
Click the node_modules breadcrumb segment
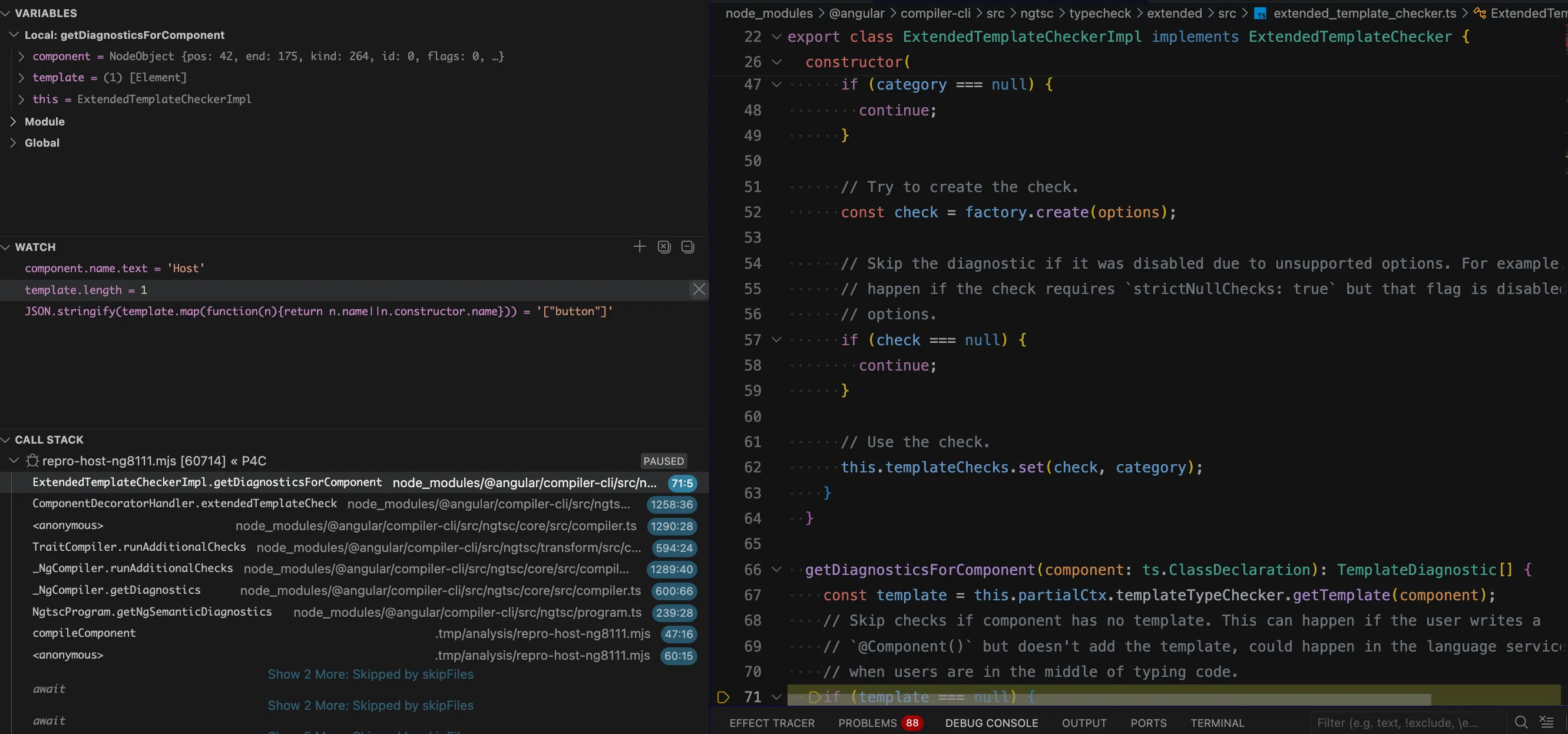coord(769,14)
